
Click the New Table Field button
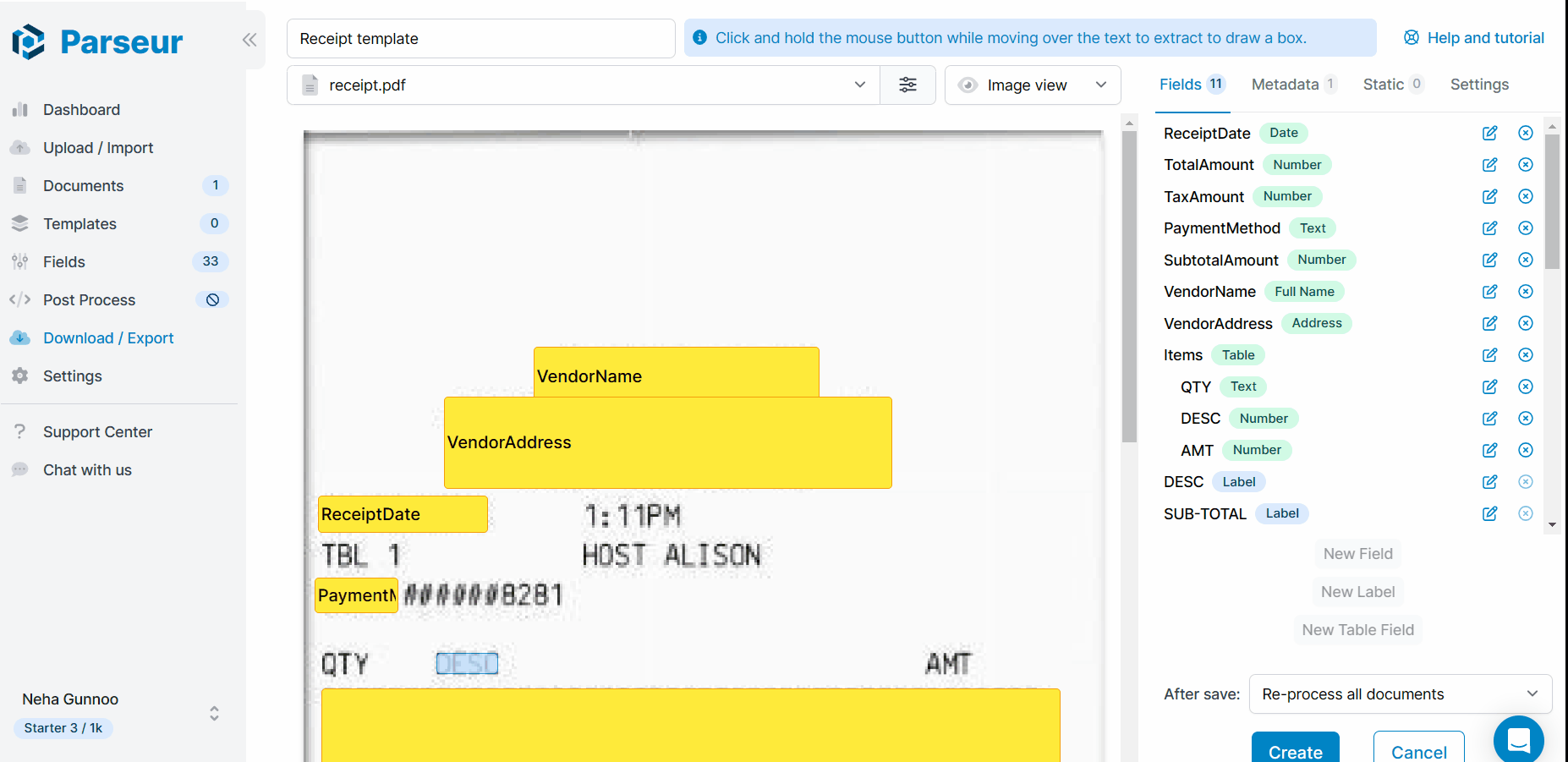point(1357,629)
